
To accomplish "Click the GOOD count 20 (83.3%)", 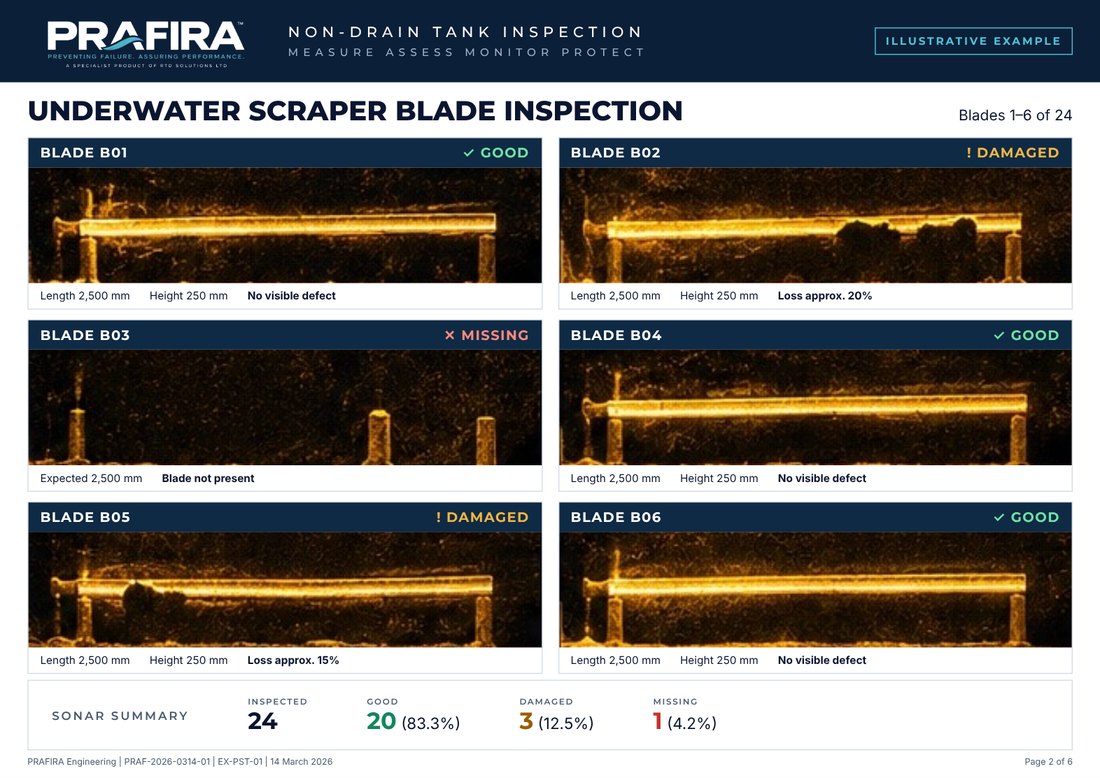I will pyautogui.click(x=413, y=721).
